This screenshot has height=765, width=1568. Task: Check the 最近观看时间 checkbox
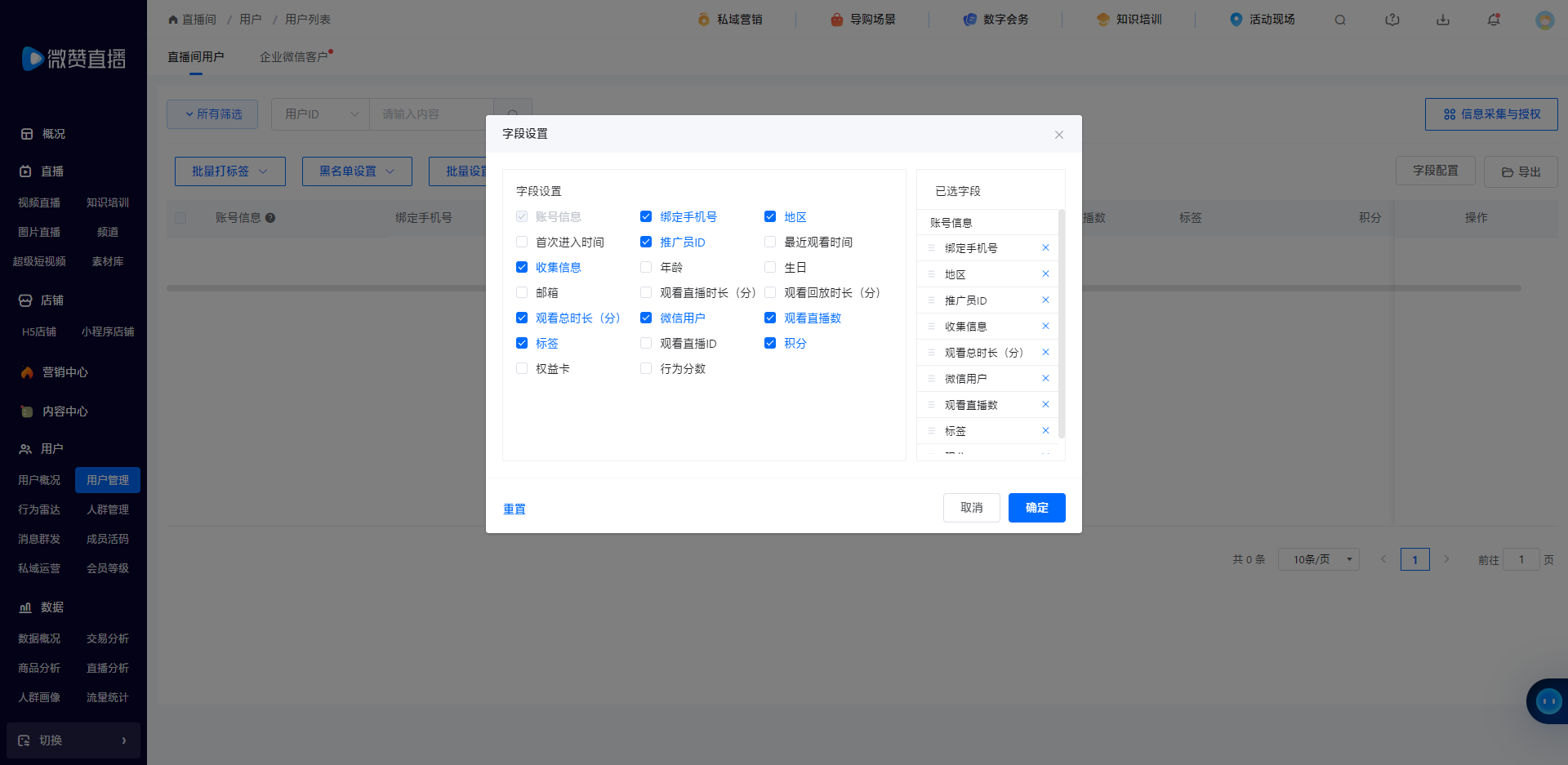pyautogui.click(x=770, y=242)
